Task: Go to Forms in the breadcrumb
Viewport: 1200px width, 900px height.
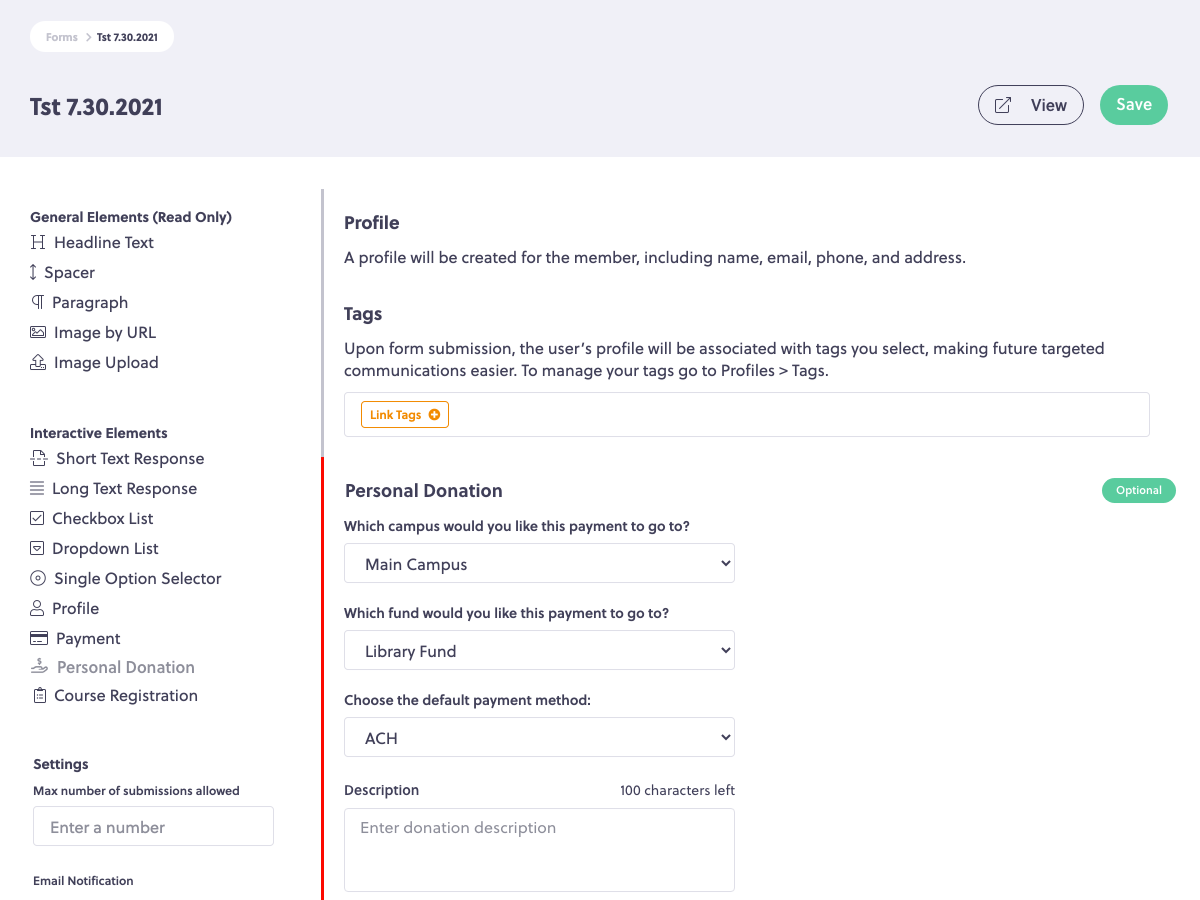Action: tap(61, 37)
